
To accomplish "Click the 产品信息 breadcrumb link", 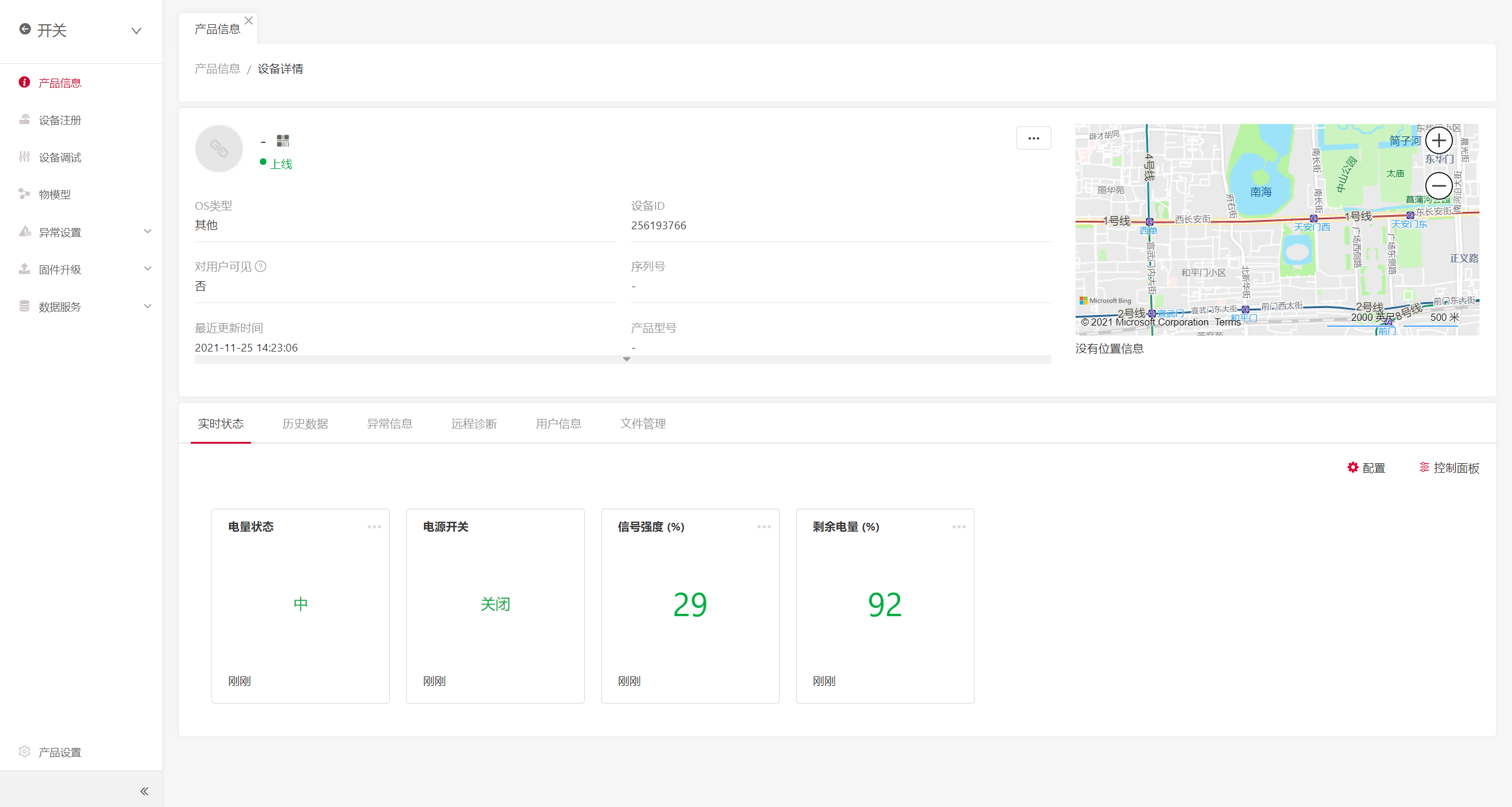I will [x=217, y=69].
